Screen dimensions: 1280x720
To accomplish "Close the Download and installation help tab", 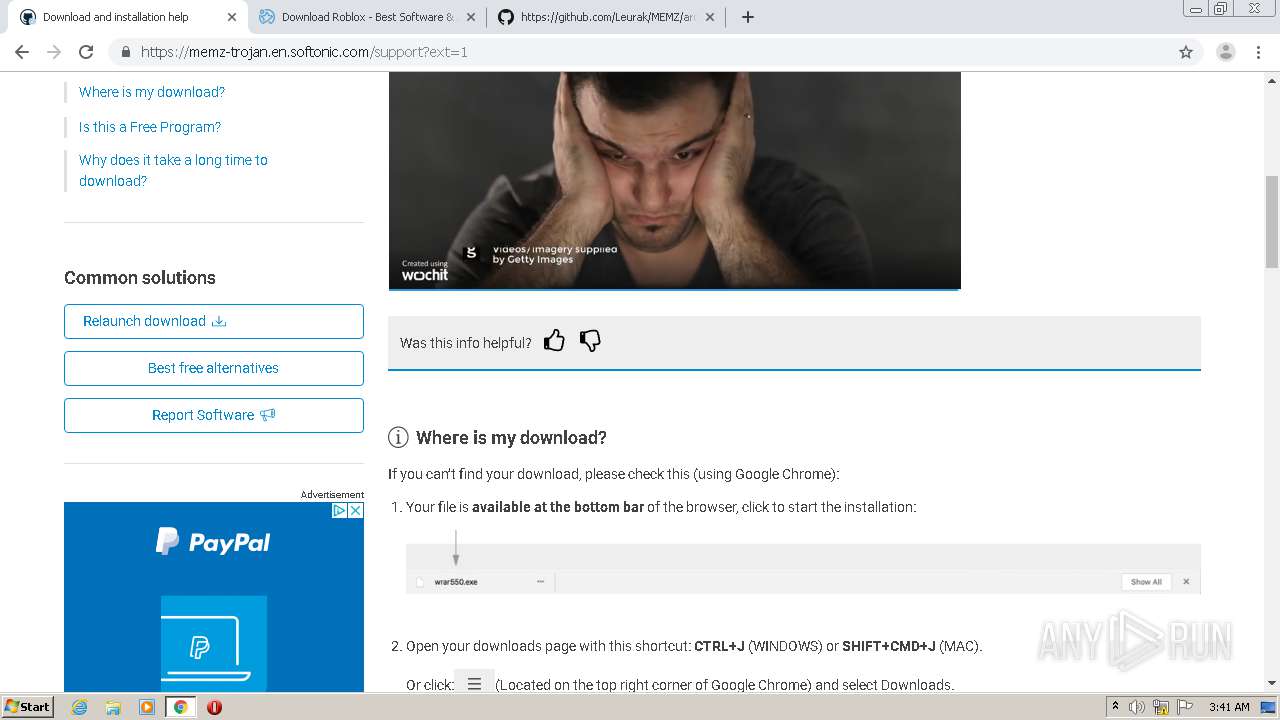I will coord(232,17).
